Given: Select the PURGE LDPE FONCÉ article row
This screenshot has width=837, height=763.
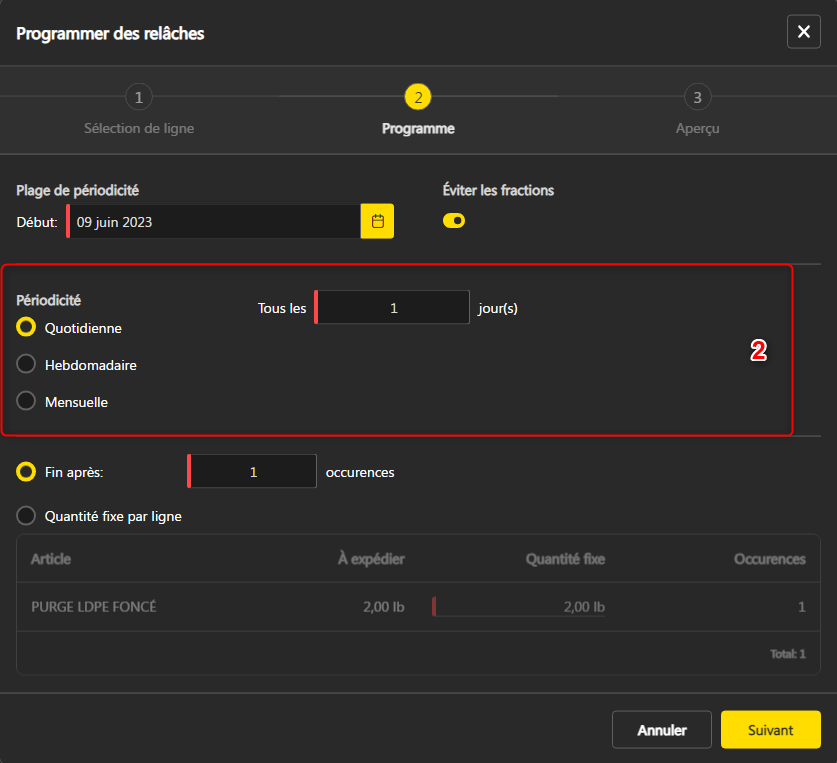Looking at the screenshot, I should (94, 607).
